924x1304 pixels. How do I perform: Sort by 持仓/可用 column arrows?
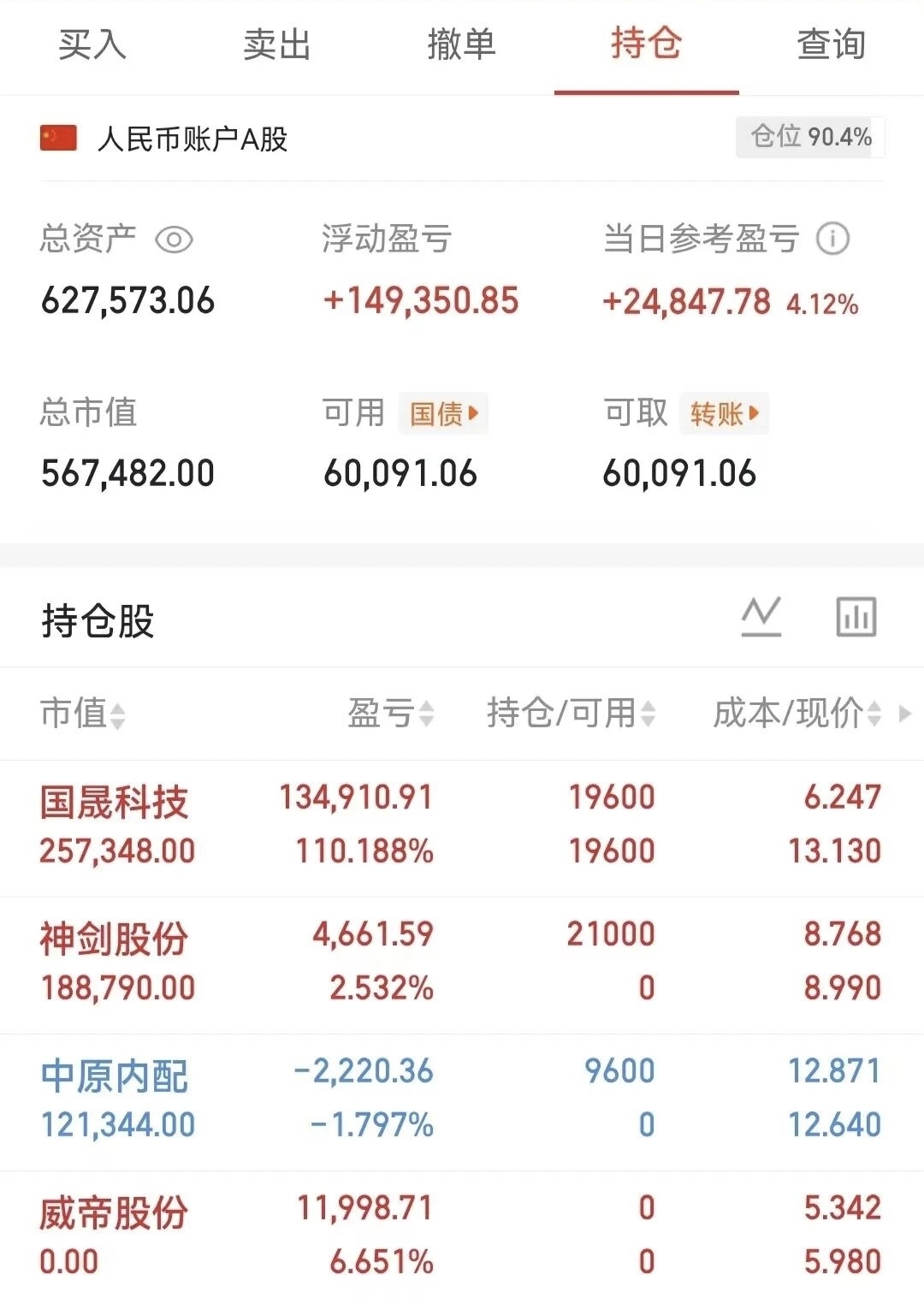pos(648,714)
